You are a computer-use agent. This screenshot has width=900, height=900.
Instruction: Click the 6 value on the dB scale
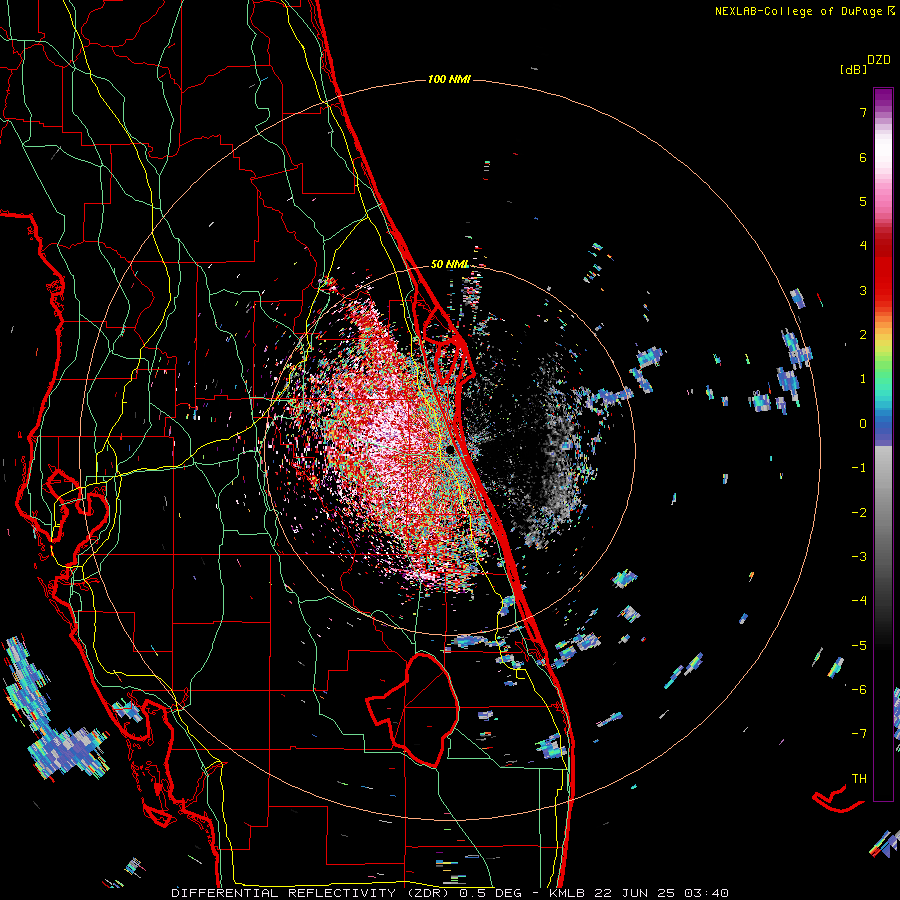(863, 157)
